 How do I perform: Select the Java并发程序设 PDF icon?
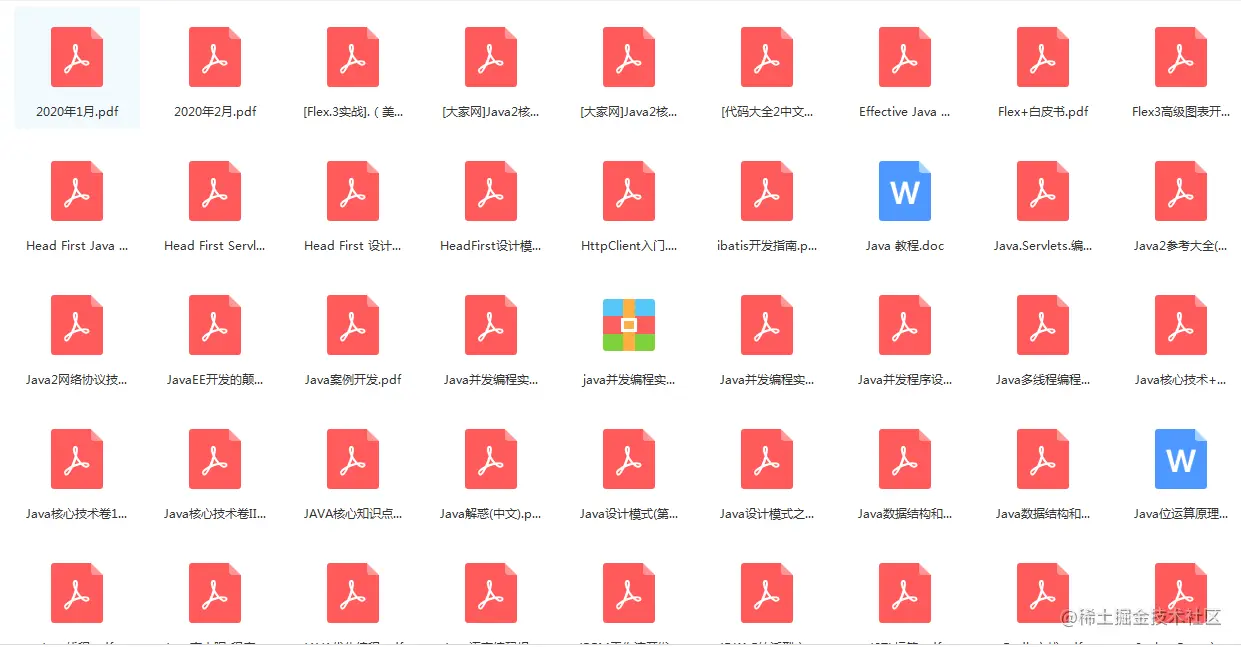point(905,325)
